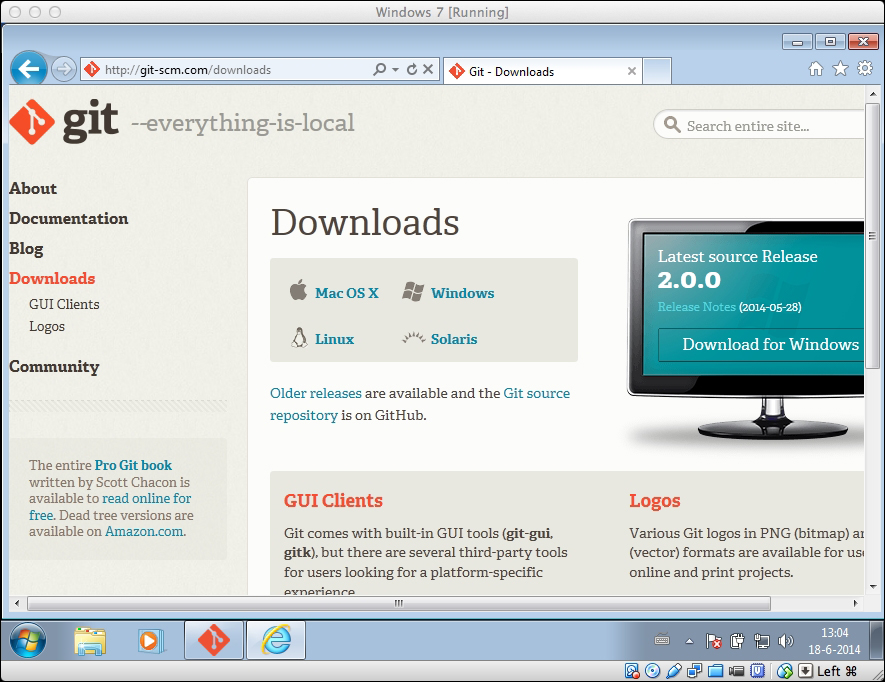The width and height of the screenshot is (885, 682).
Task: Click the refresh icon in address bar
Action: 412,70
